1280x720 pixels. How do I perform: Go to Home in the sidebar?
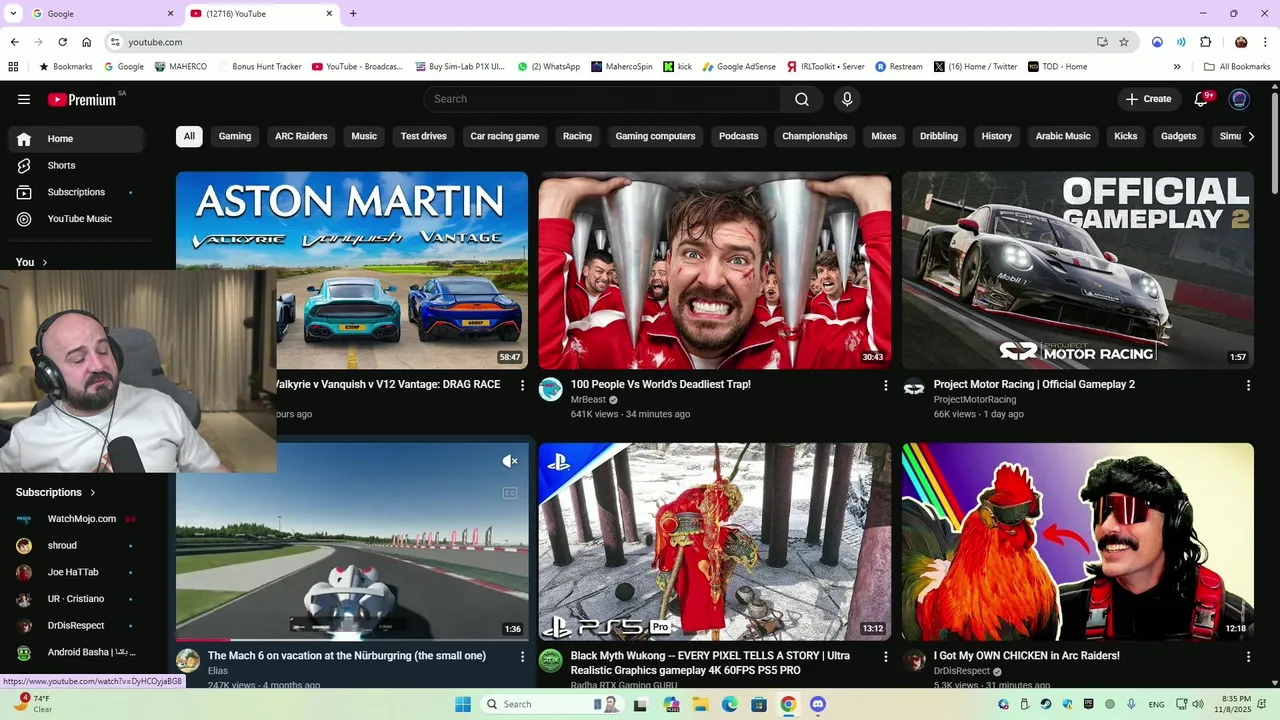(76, 139)
